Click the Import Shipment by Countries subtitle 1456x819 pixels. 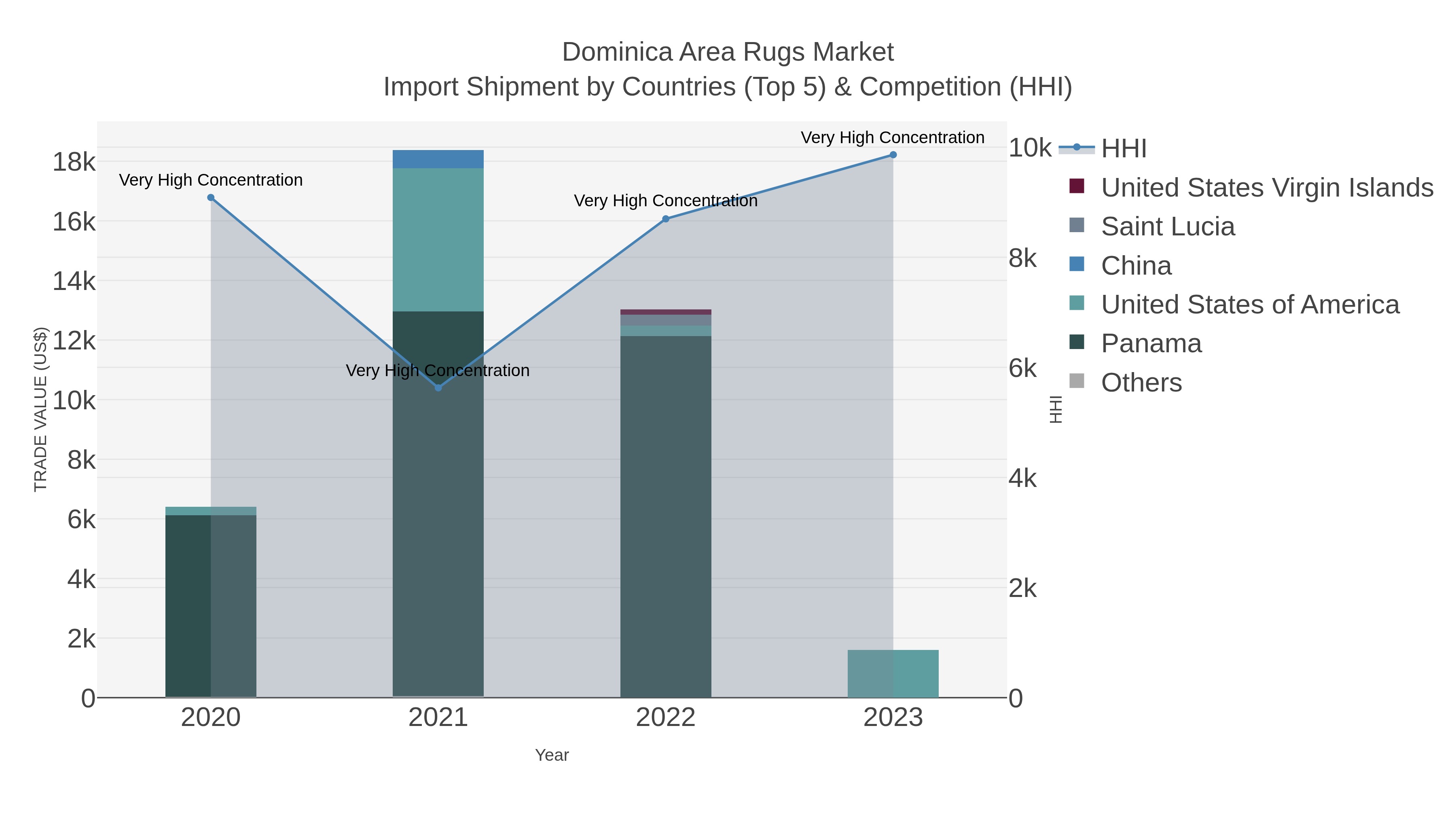pos(728,87)
